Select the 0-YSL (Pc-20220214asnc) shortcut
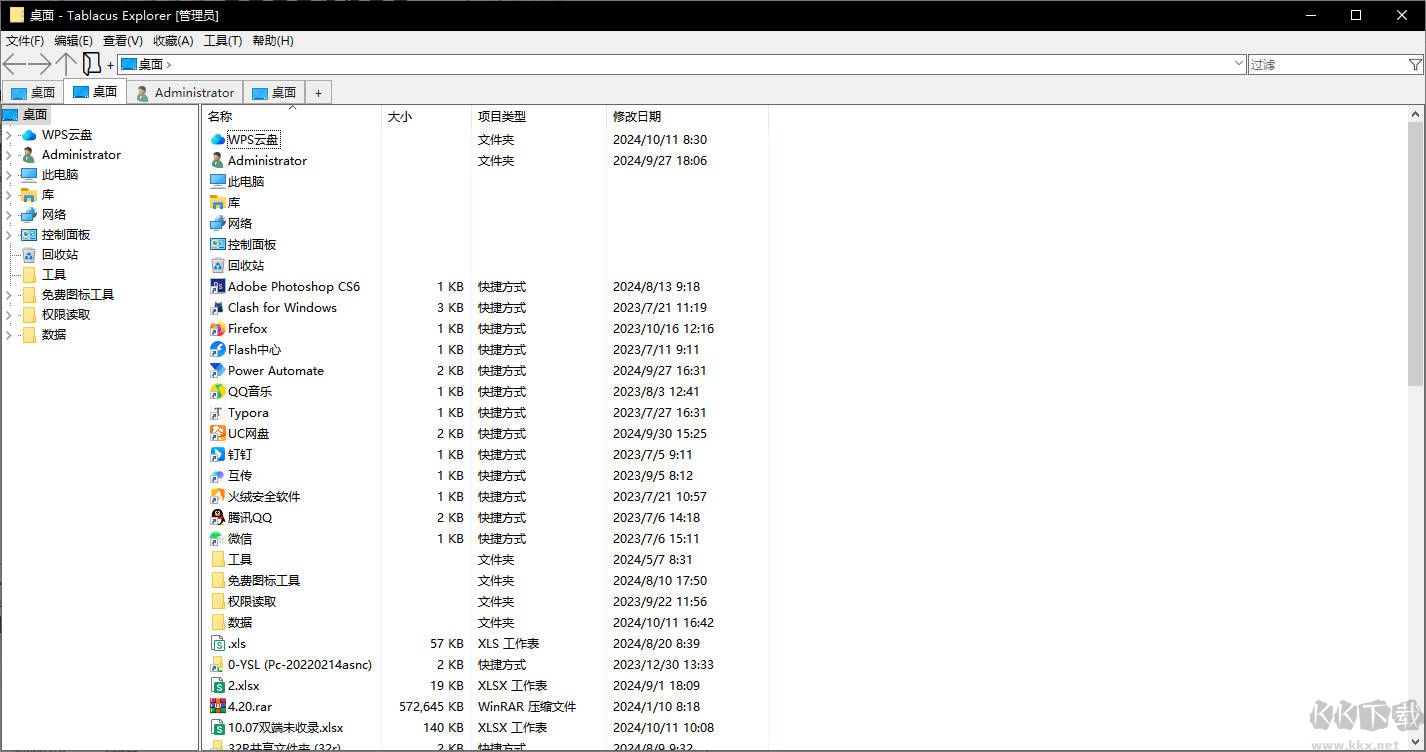This screenshot has height=752, width=1426. coord(299,665)
